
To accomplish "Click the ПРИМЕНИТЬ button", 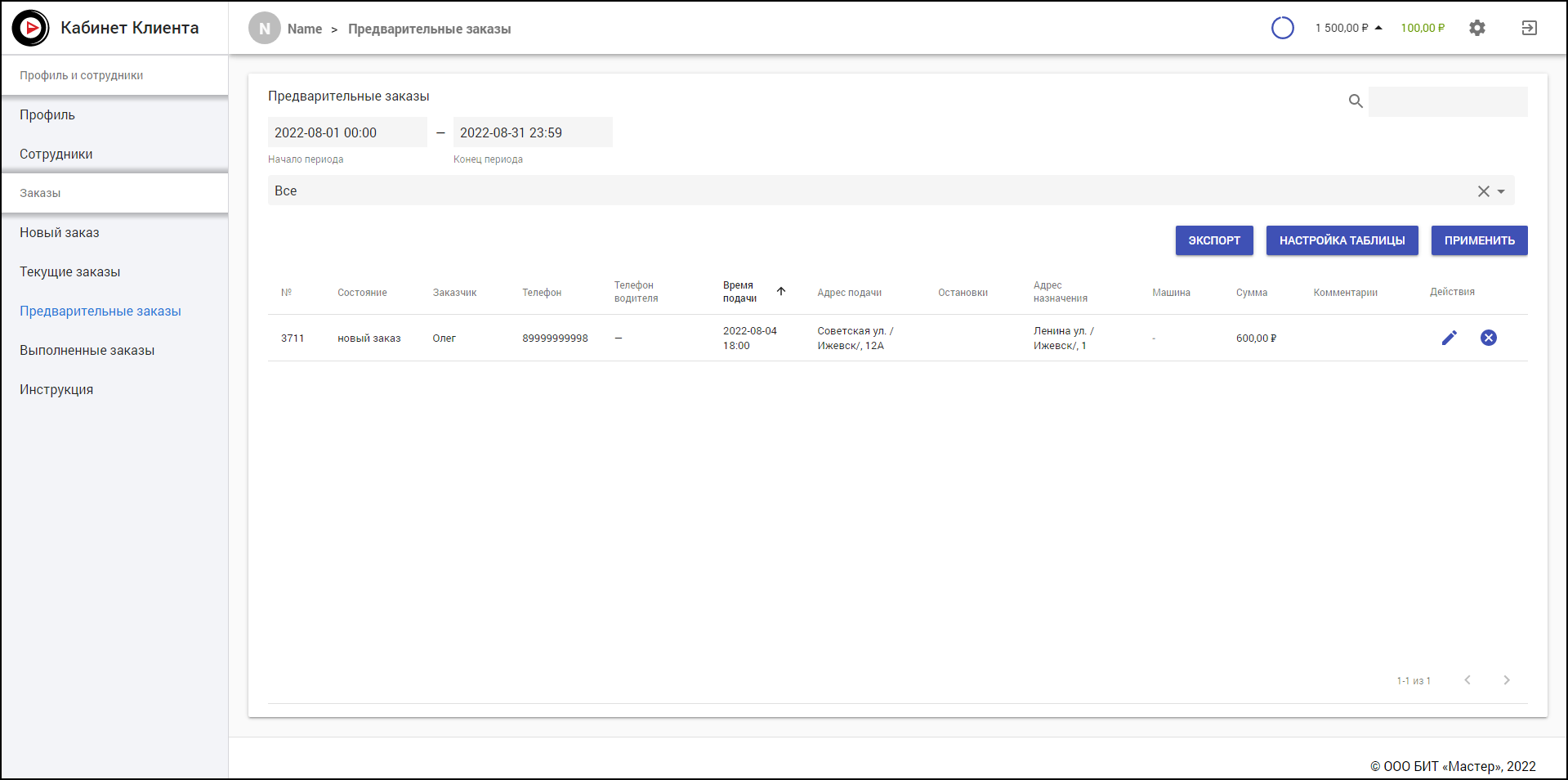I will coord(1478,240).
